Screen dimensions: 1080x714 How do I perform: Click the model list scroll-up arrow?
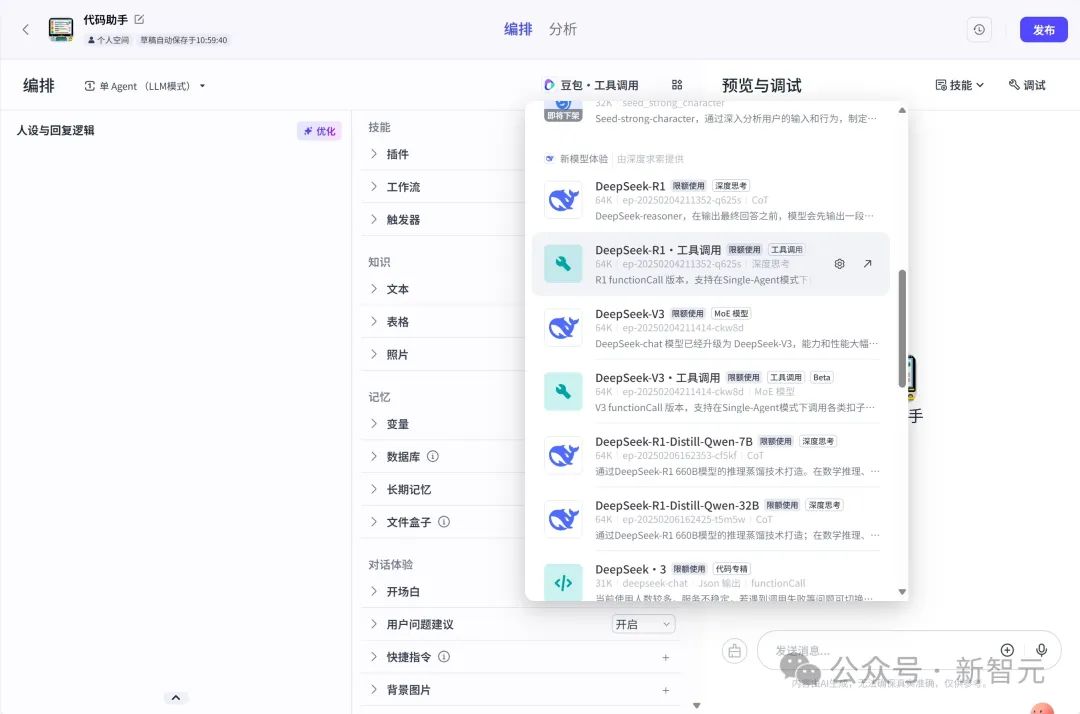[x=902, y=110]
